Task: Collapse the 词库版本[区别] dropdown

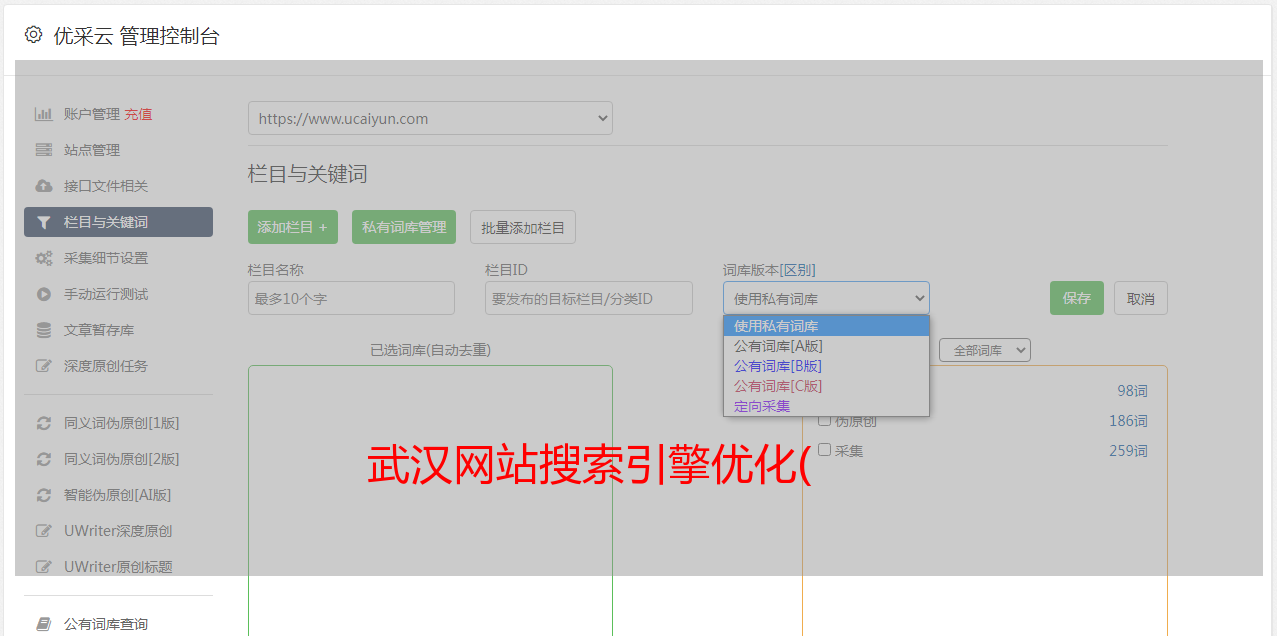Action: point(826,298)
